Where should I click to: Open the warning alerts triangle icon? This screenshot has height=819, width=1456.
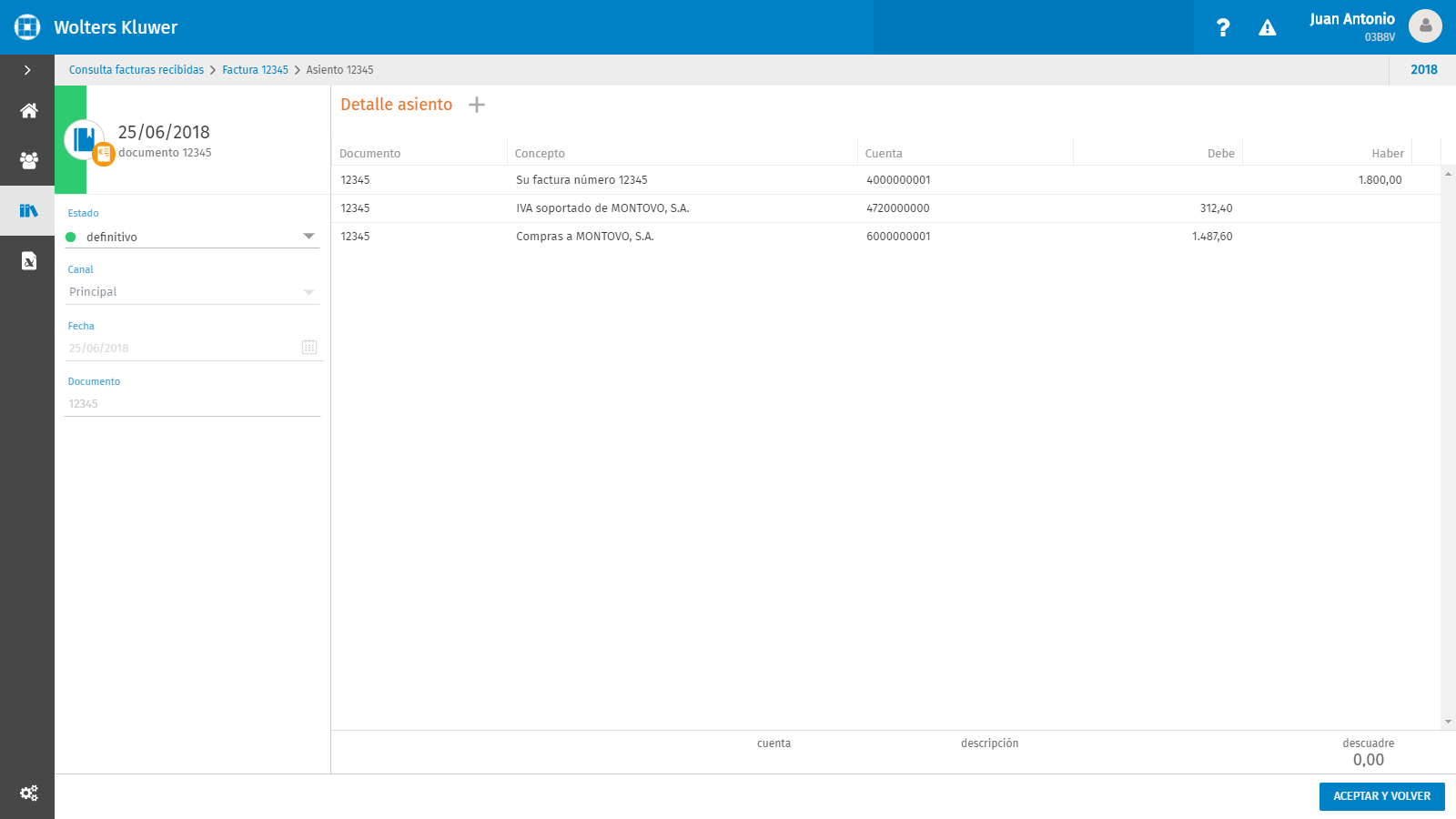[x=1268, y=28]
